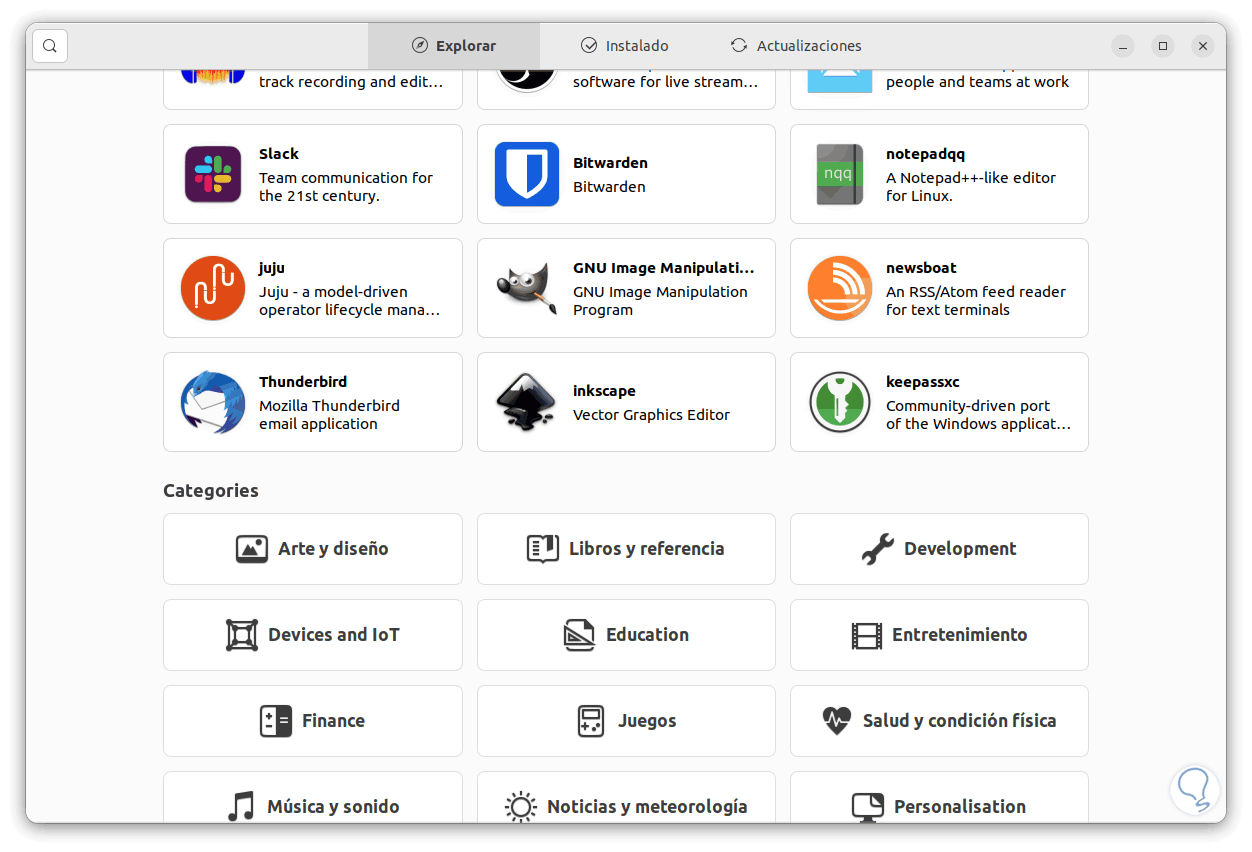Click the notepadqq notebook icon
This screenshot has width=1252, height=852.
(x=840, y=174)
